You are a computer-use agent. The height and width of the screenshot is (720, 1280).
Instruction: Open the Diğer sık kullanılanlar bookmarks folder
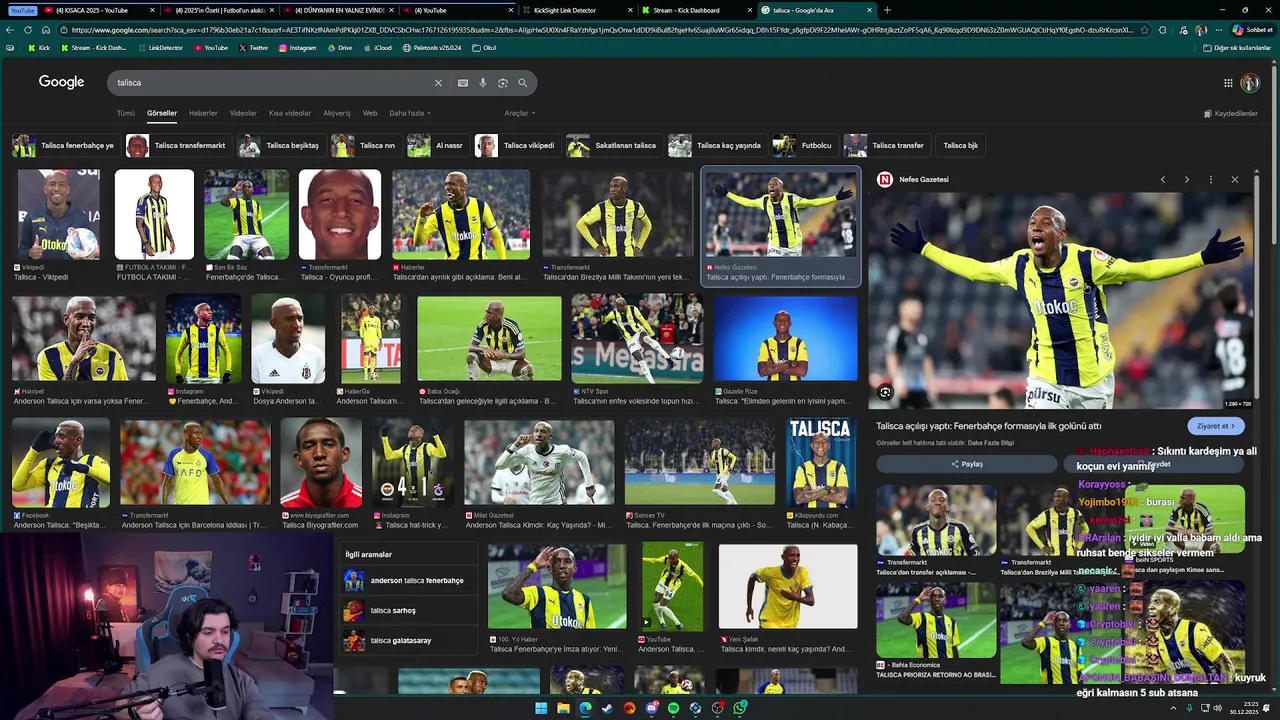tap(1237, 47)
